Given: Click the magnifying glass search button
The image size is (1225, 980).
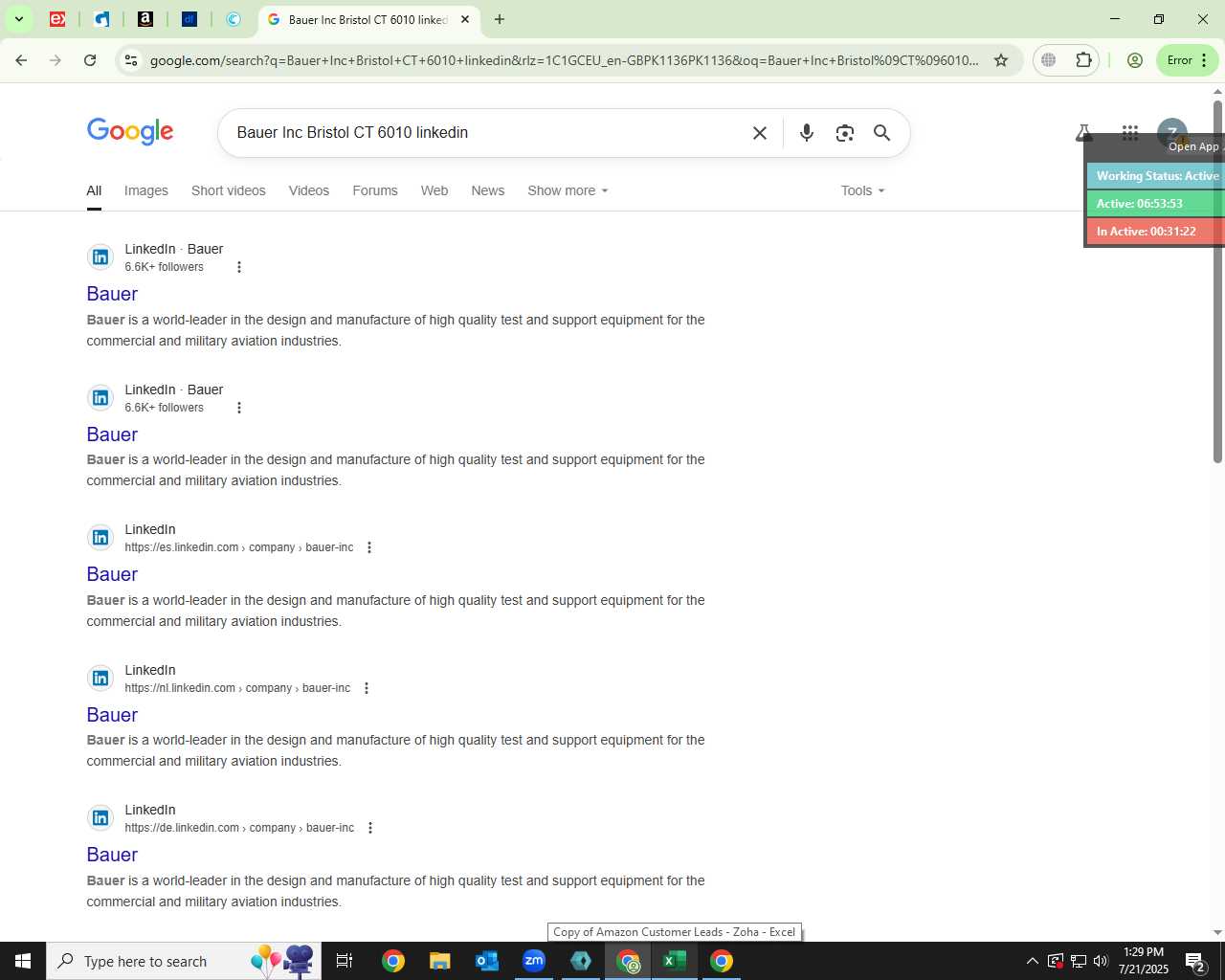Looking at the screenshot, I should click(881, 133).
